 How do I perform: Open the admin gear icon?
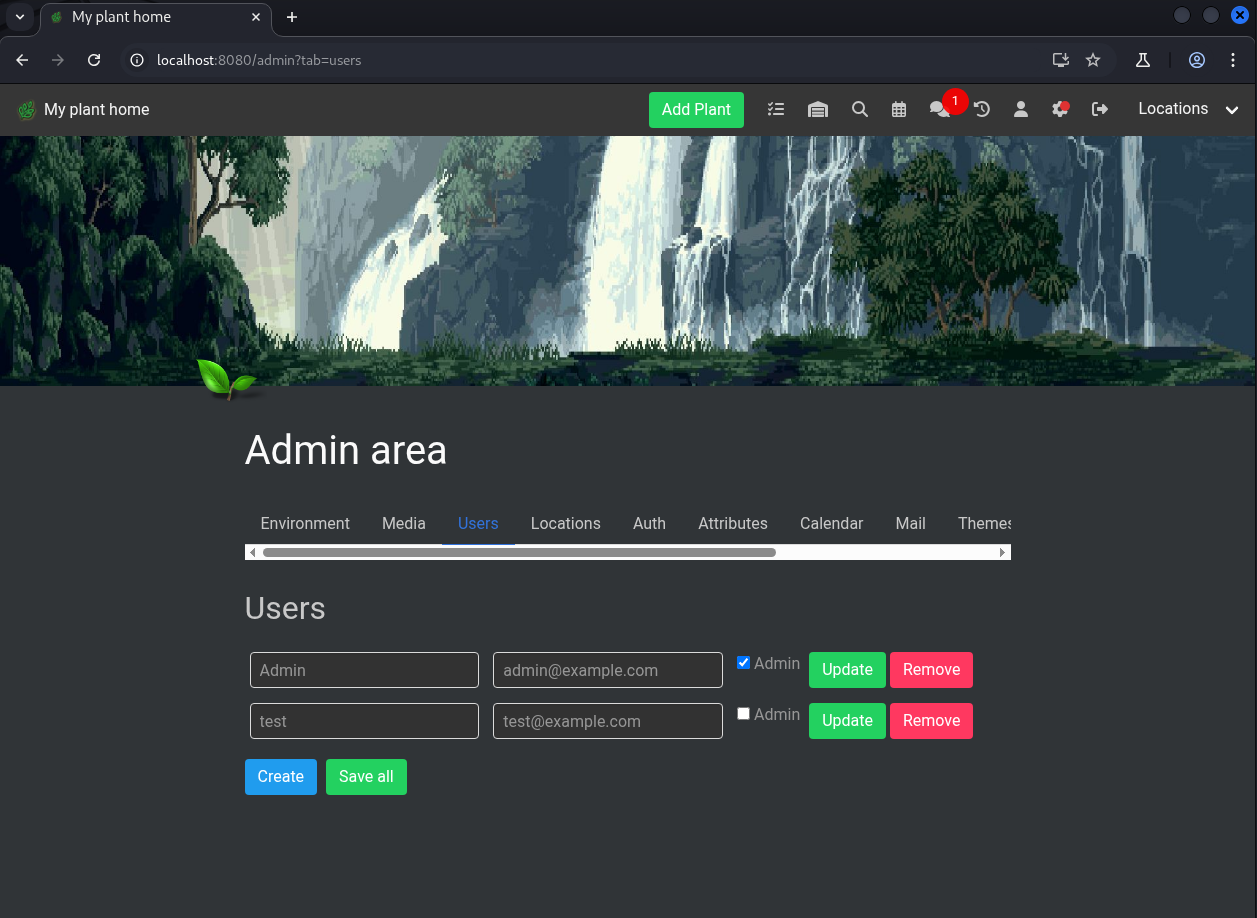click(x=1060, y=109)
